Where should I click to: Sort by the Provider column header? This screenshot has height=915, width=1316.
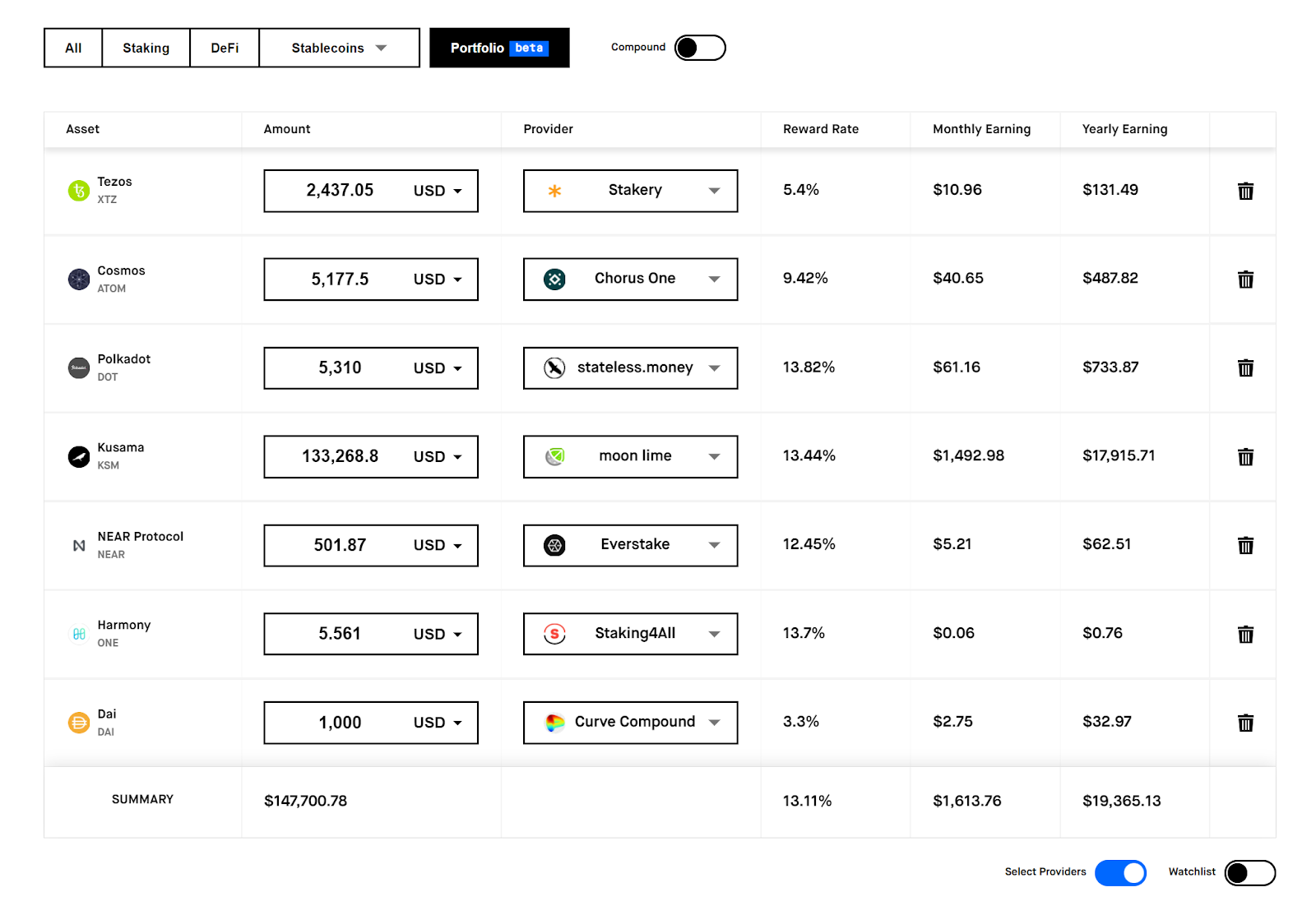pyautogui.click(x=548, y=129)
